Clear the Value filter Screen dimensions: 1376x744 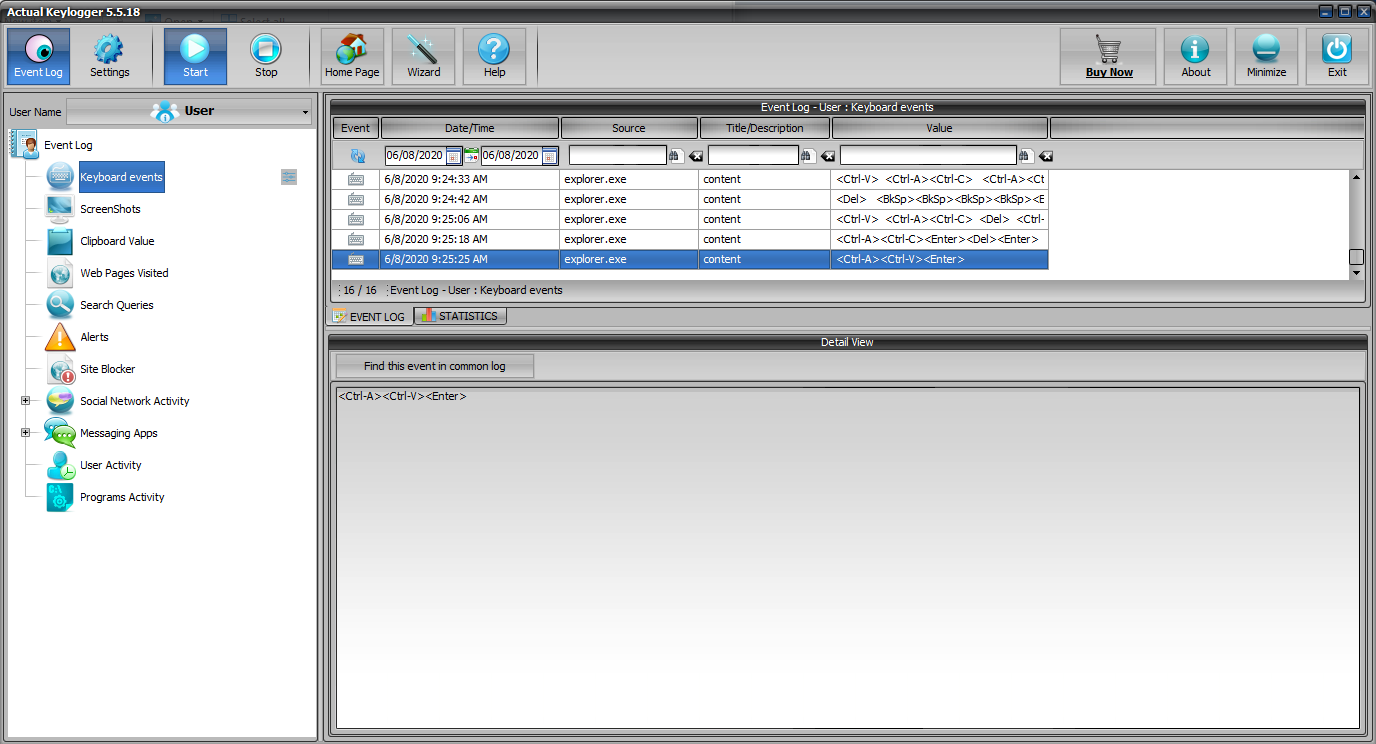pyautogui.click(x=1046, y=156)
